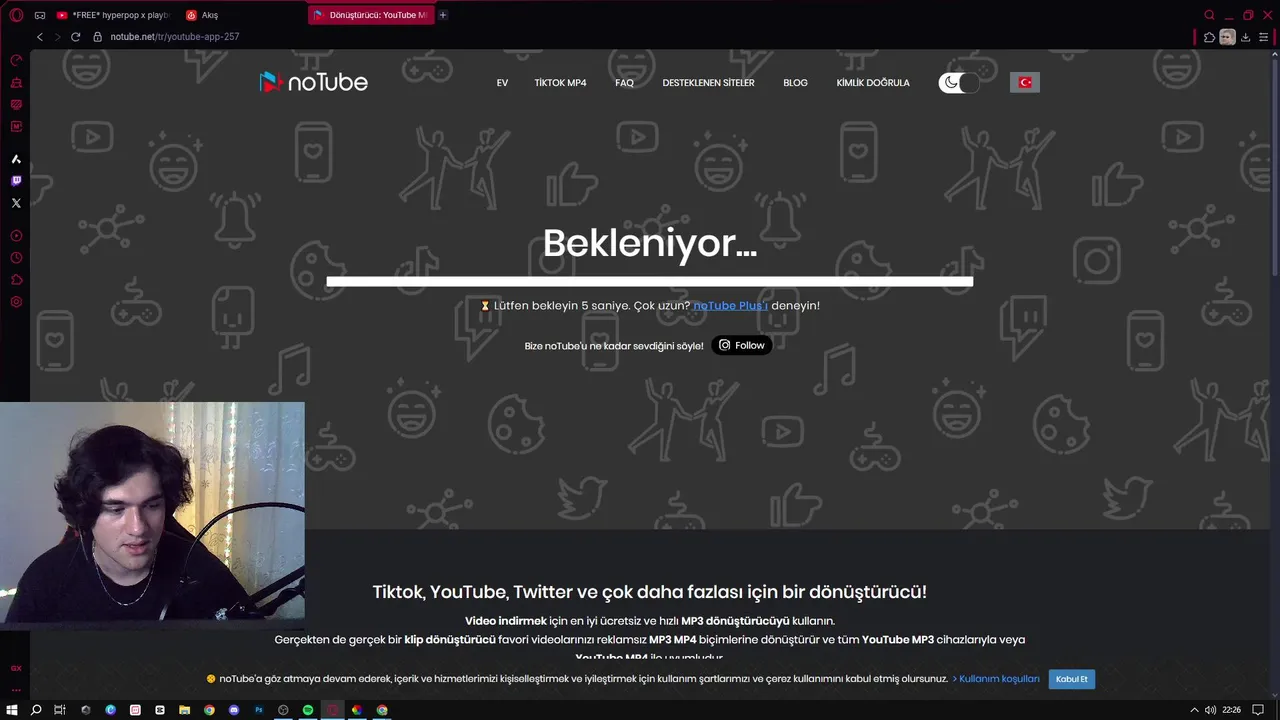Click the Instagram Follow button
1280x720 pixels.
tap(742, 345)
